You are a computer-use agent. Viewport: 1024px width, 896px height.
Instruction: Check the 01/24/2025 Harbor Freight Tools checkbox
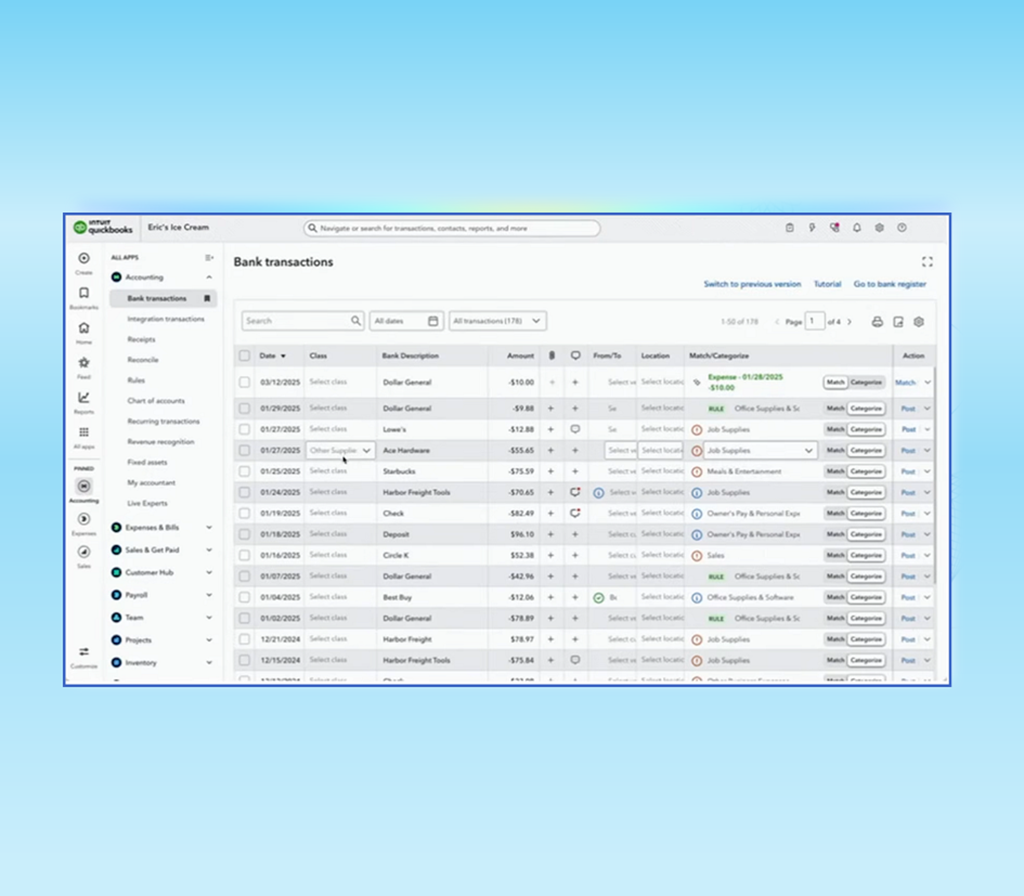point(244,492)
